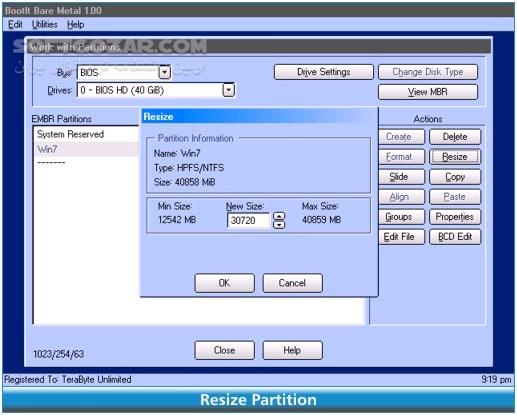Image resolution: width=517 pixels, height=415 pixels.
Task: Click the Format action button
Action: pos(401,157)
